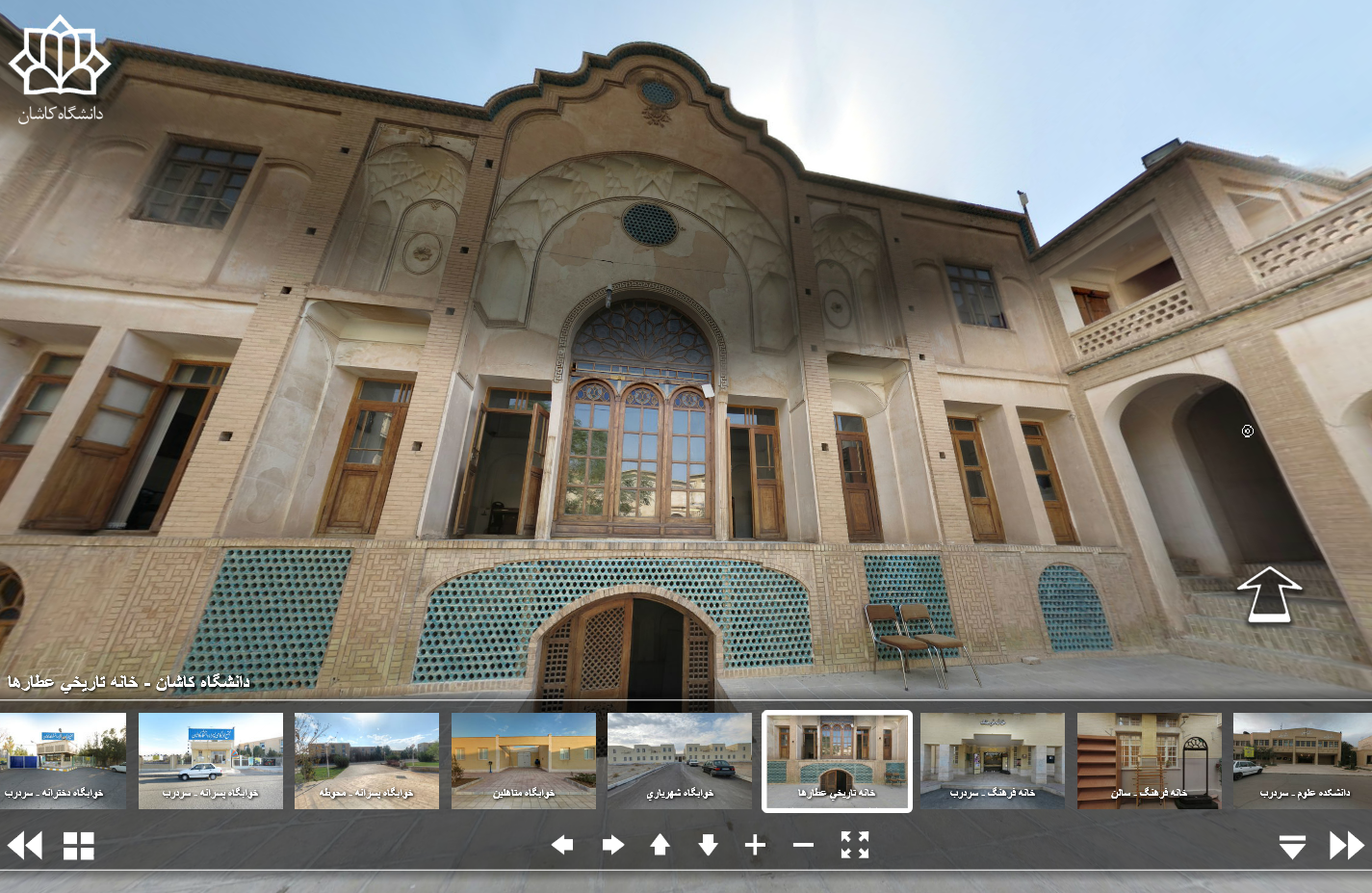Pan the panorama right with the right arrow
This screenshot has height=893, width=1372.
tap(612, 845)
